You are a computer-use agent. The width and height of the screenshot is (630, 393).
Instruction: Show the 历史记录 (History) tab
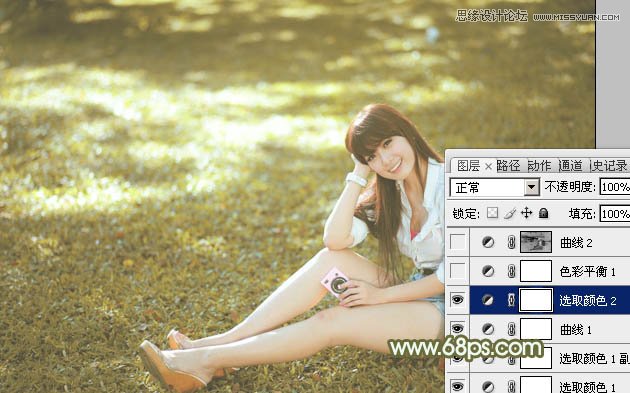pos(609,166)
